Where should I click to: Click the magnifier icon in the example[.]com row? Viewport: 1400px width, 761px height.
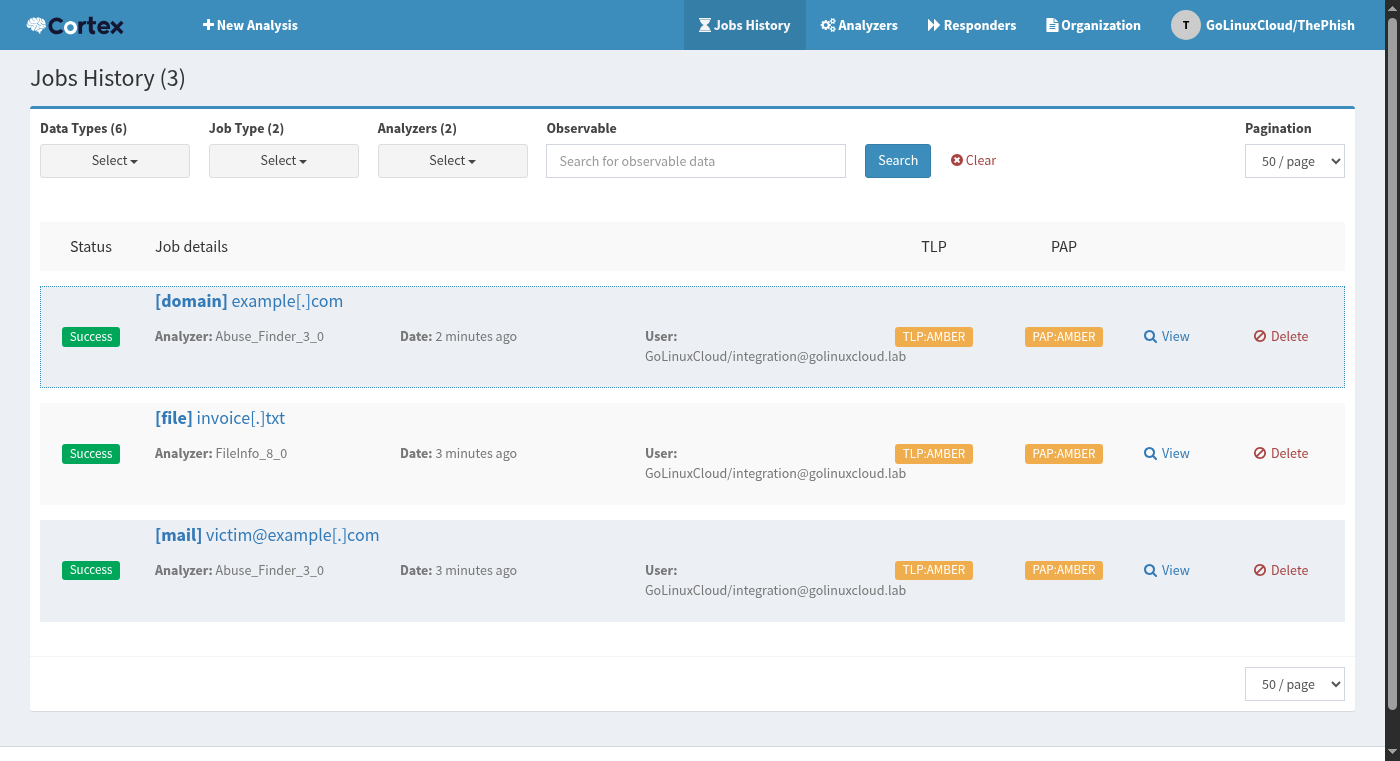click(1150, 337)
